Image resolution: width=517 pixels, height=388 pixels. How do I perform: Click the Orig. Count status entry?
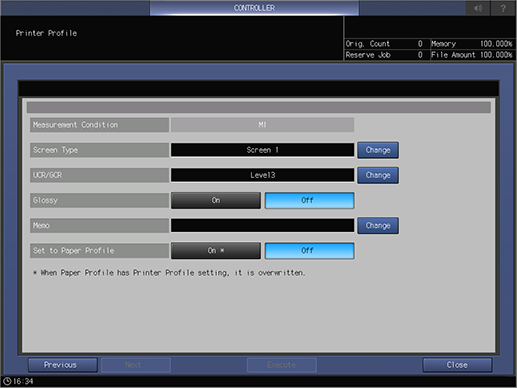386,44
